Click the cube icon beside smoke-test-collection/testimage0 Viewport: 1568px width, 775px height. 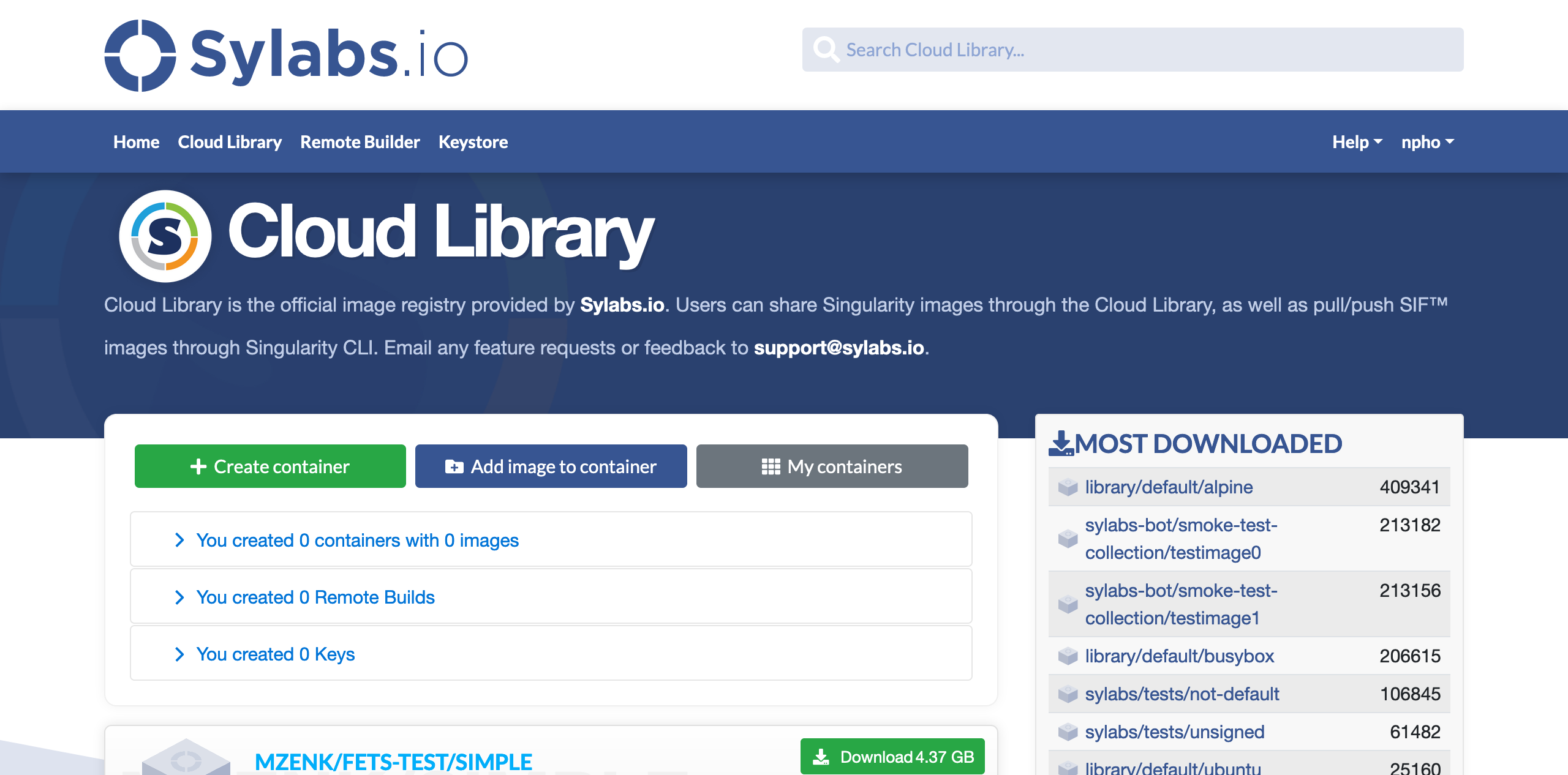pos(1068,539)
